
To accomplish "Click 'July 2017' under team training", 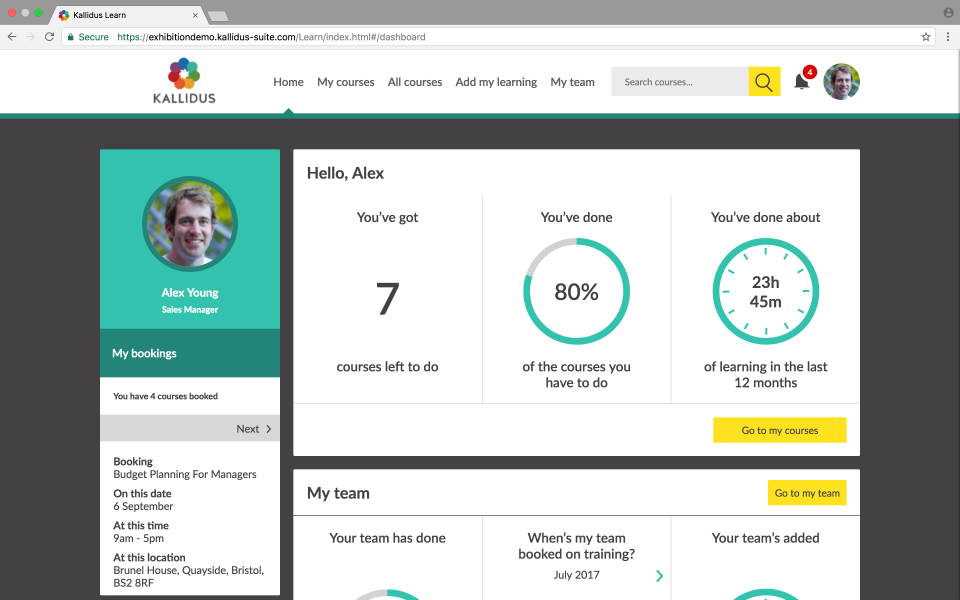I will point(576,575).
